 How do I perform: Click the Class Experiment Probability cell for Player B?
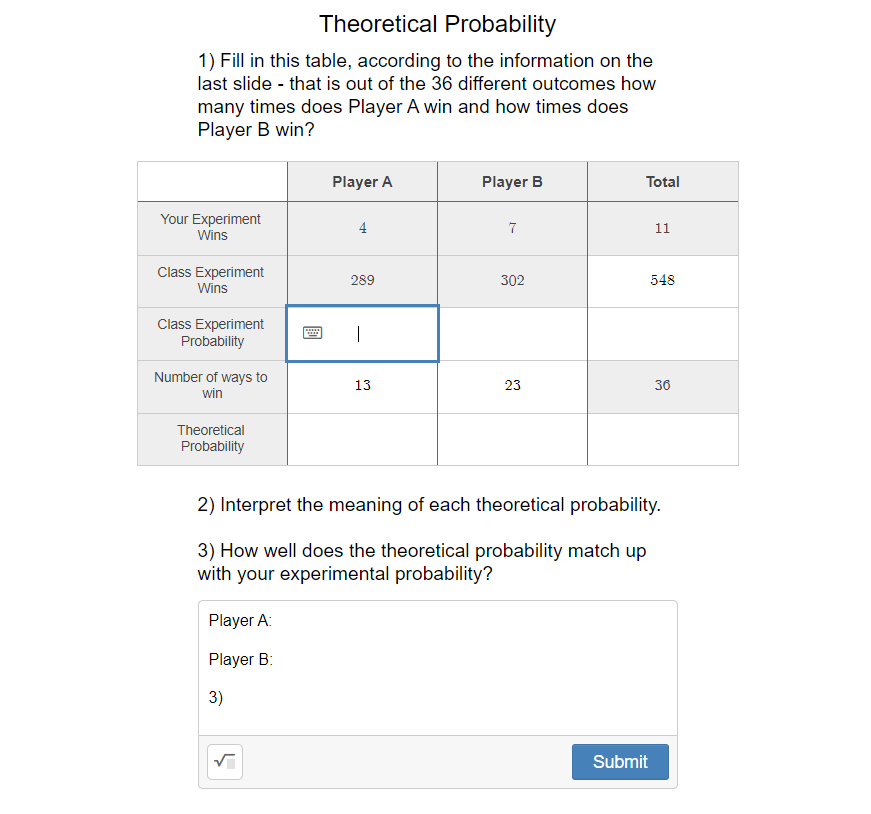point(512,333)
